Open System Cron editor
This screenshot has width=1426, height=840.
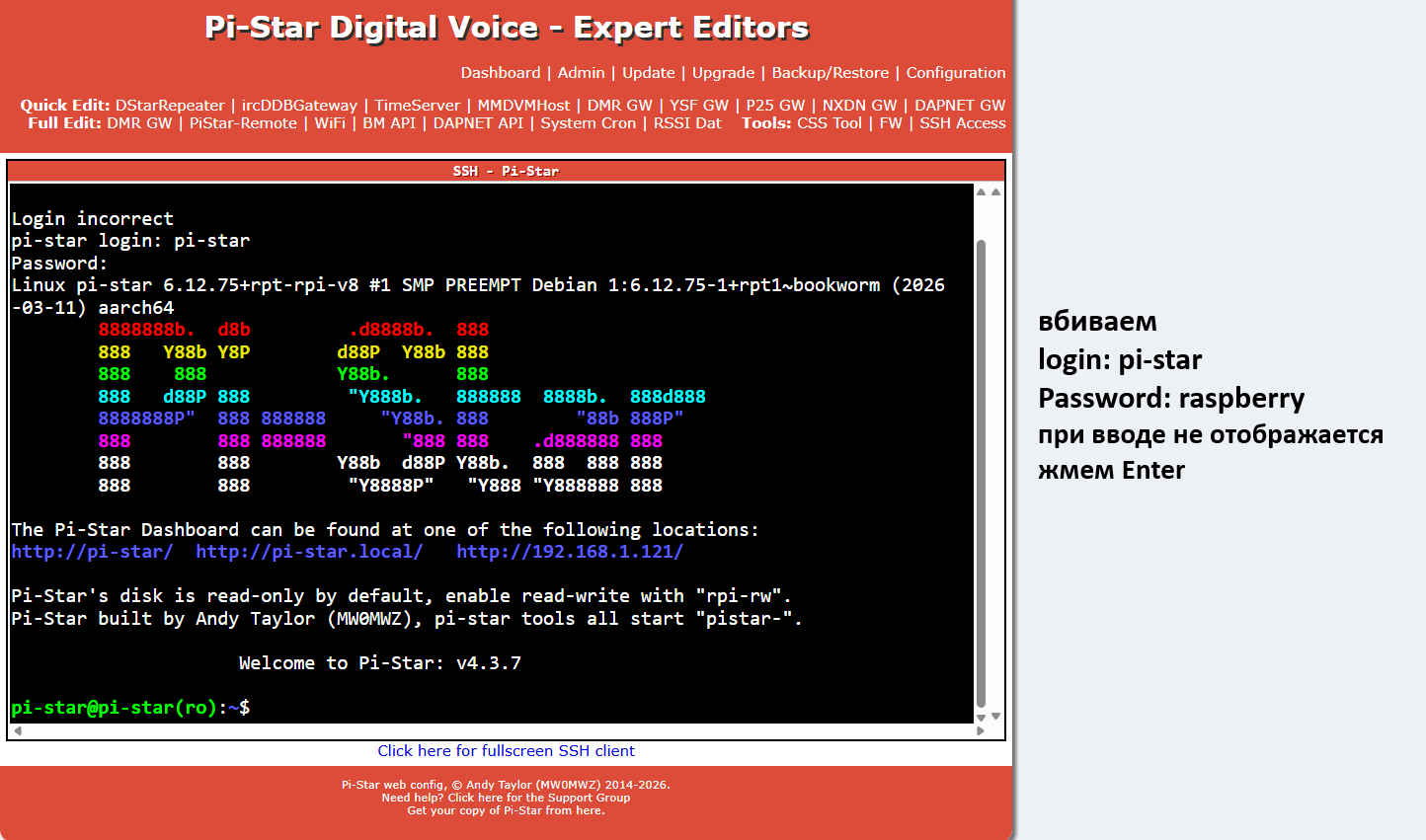589,123
